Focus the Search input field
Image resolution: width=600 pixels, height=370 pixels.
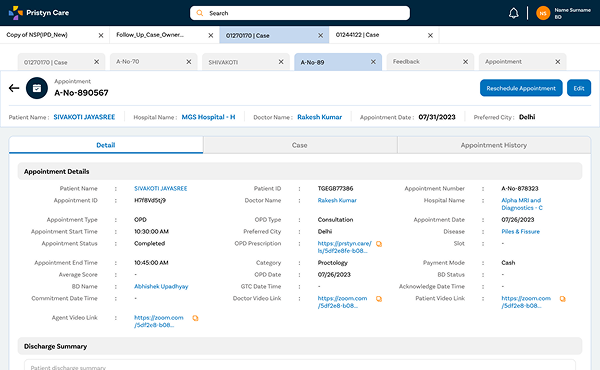pyautogui.click(x=300, y=13)
